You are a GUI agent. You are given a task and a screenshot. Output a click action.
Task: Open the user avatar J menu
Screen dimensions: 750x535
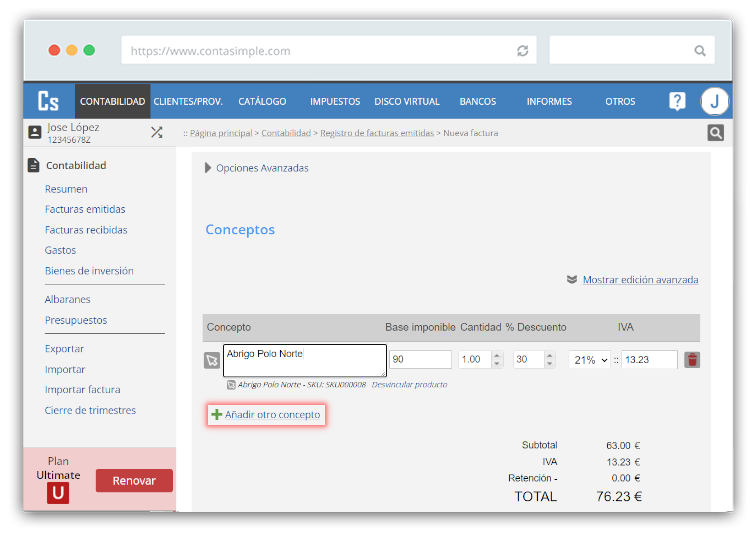tap(714, 101)
